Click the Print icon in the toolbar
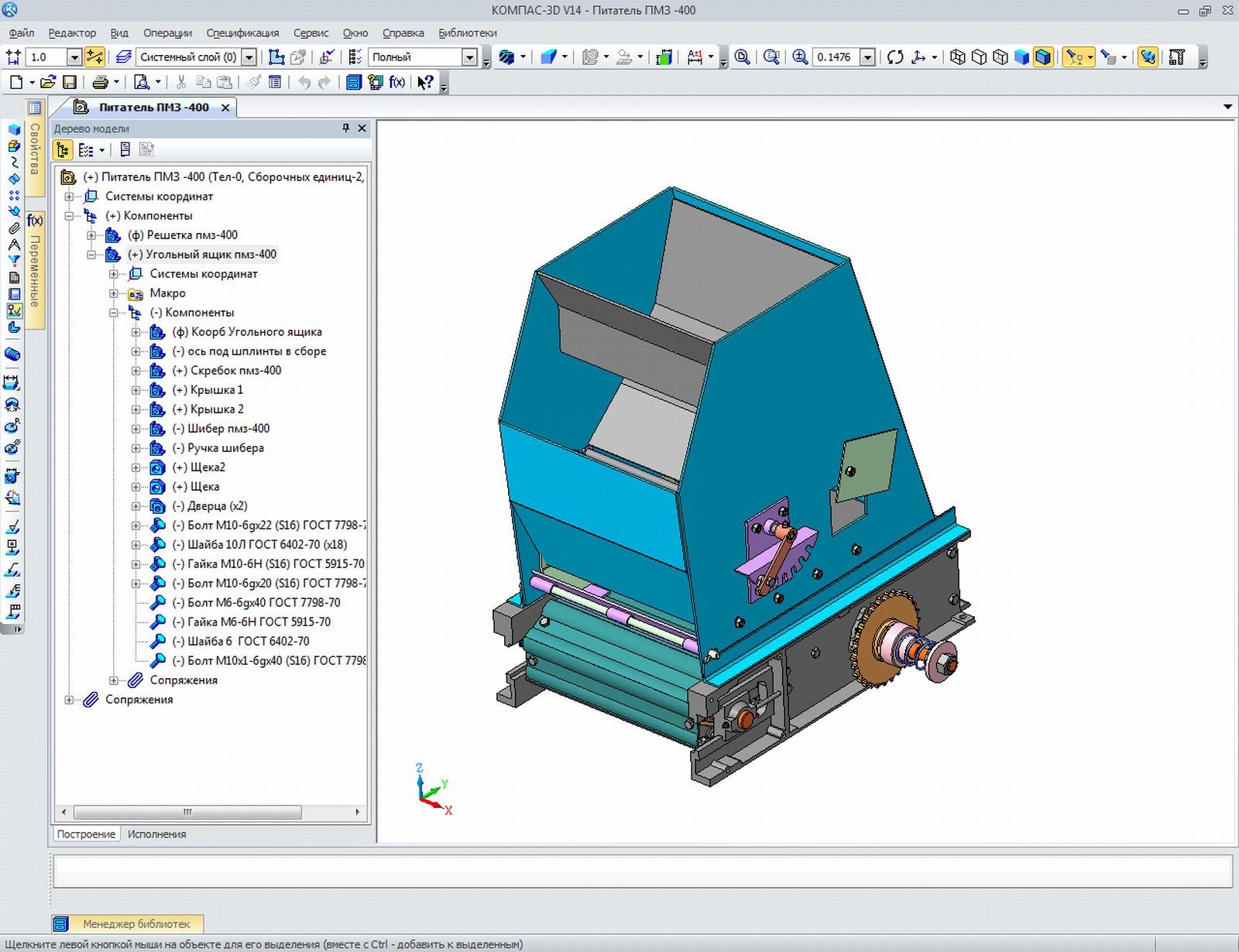 100,82
